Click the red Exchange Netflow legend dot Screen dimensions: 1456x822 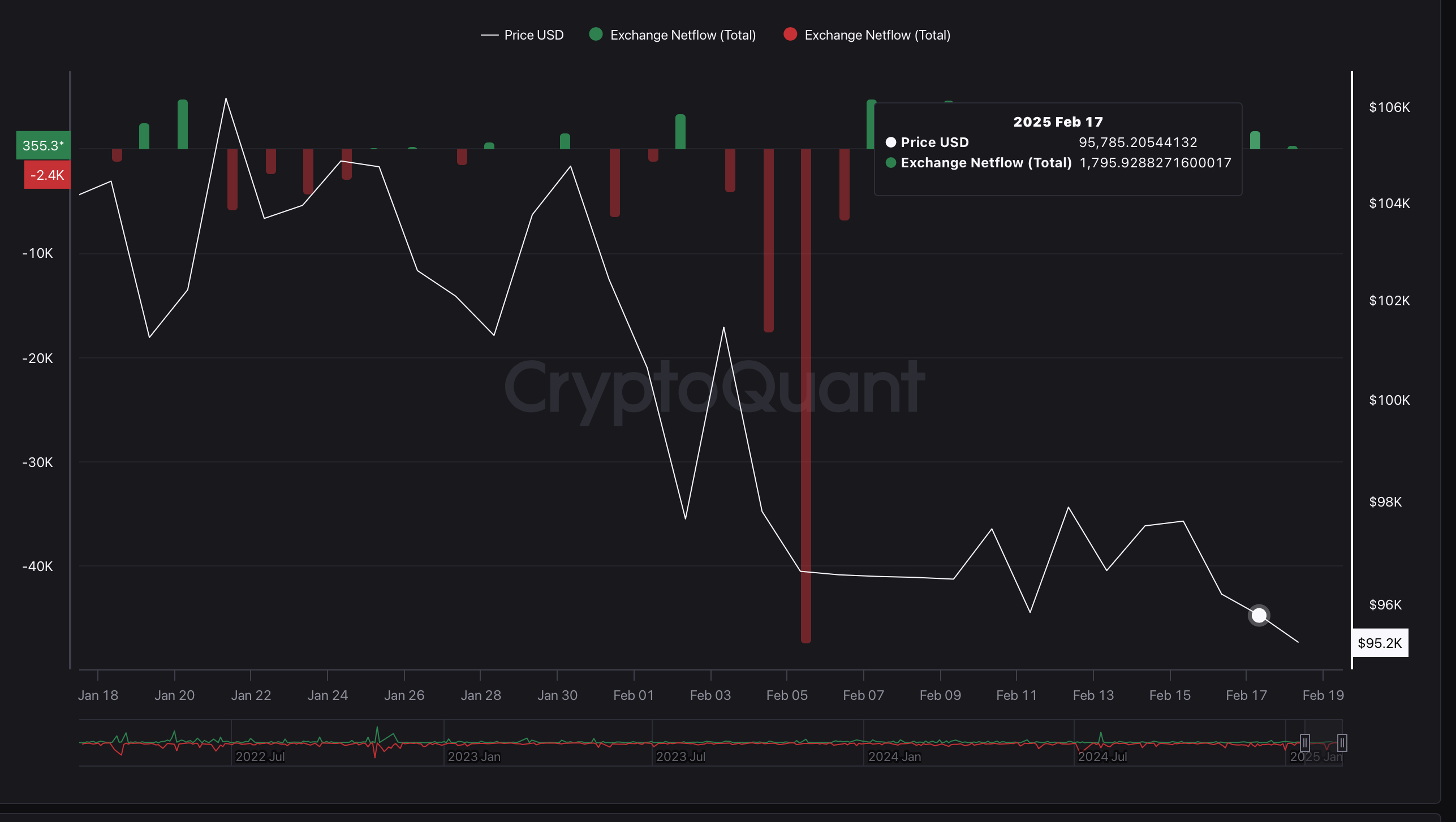click(x=790, y=34)
